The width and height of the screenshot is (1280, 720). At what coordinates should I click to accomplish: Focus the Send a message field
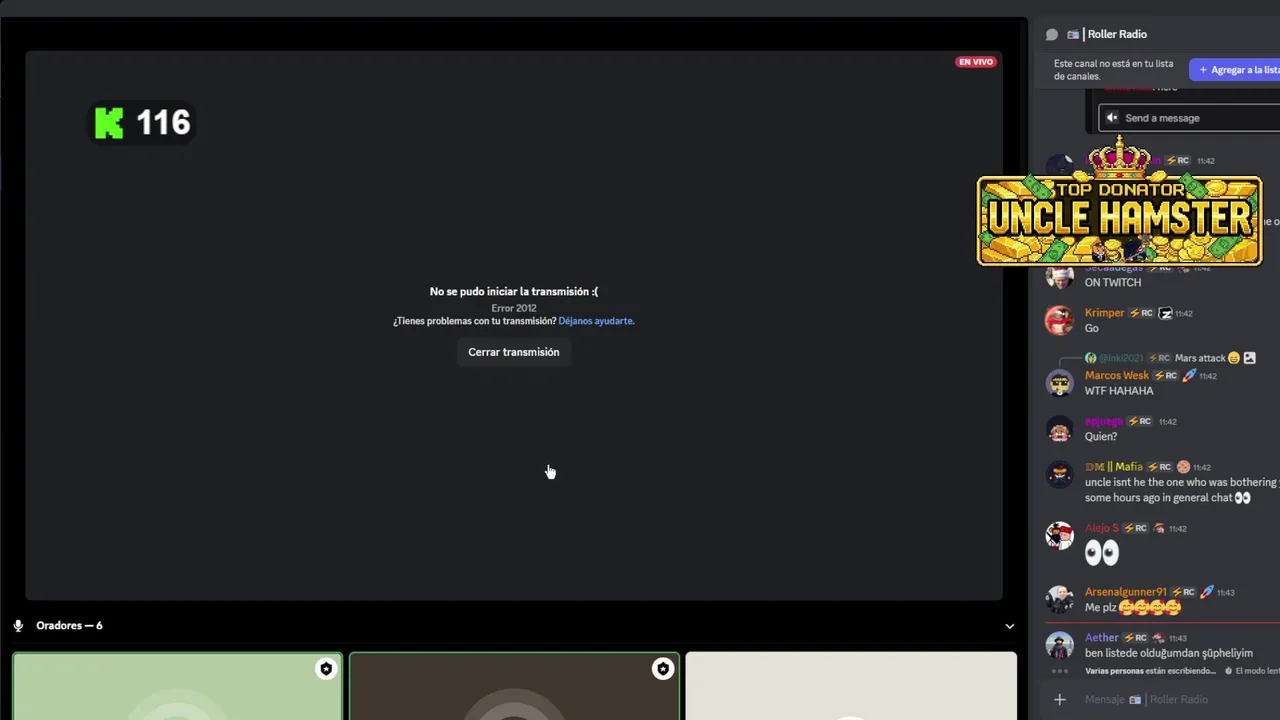1190,118
